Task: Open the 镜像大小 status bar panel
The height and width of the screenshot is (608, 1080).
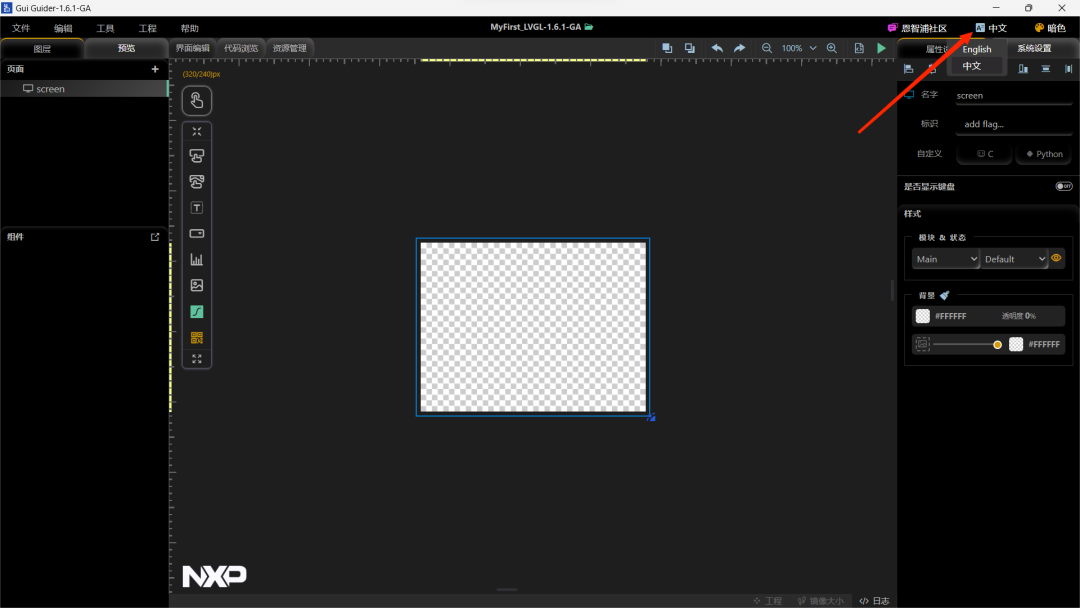Action: (820, 601)
